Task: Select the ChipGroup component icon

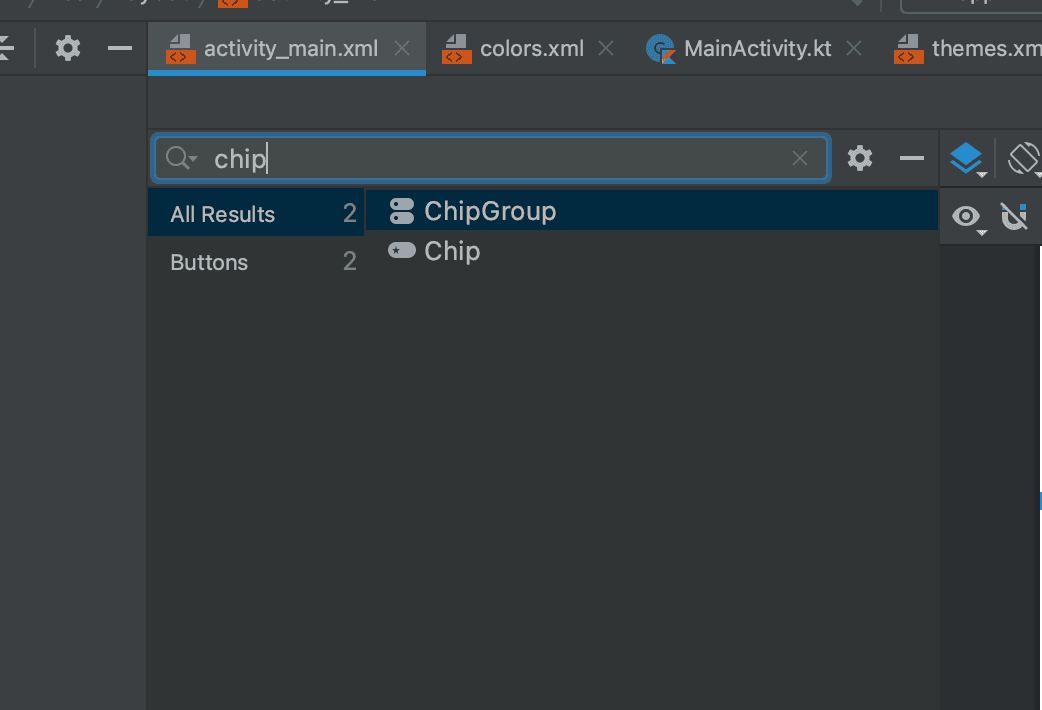Action: point(403,211)
